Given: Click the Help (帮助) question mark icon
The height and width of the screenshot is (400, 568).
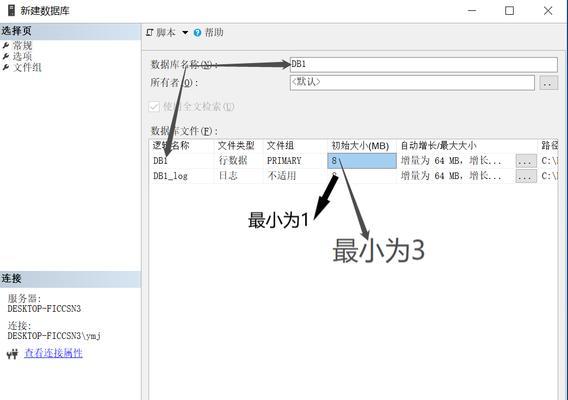Looking at the screenshot, I should tap(197, 33).
